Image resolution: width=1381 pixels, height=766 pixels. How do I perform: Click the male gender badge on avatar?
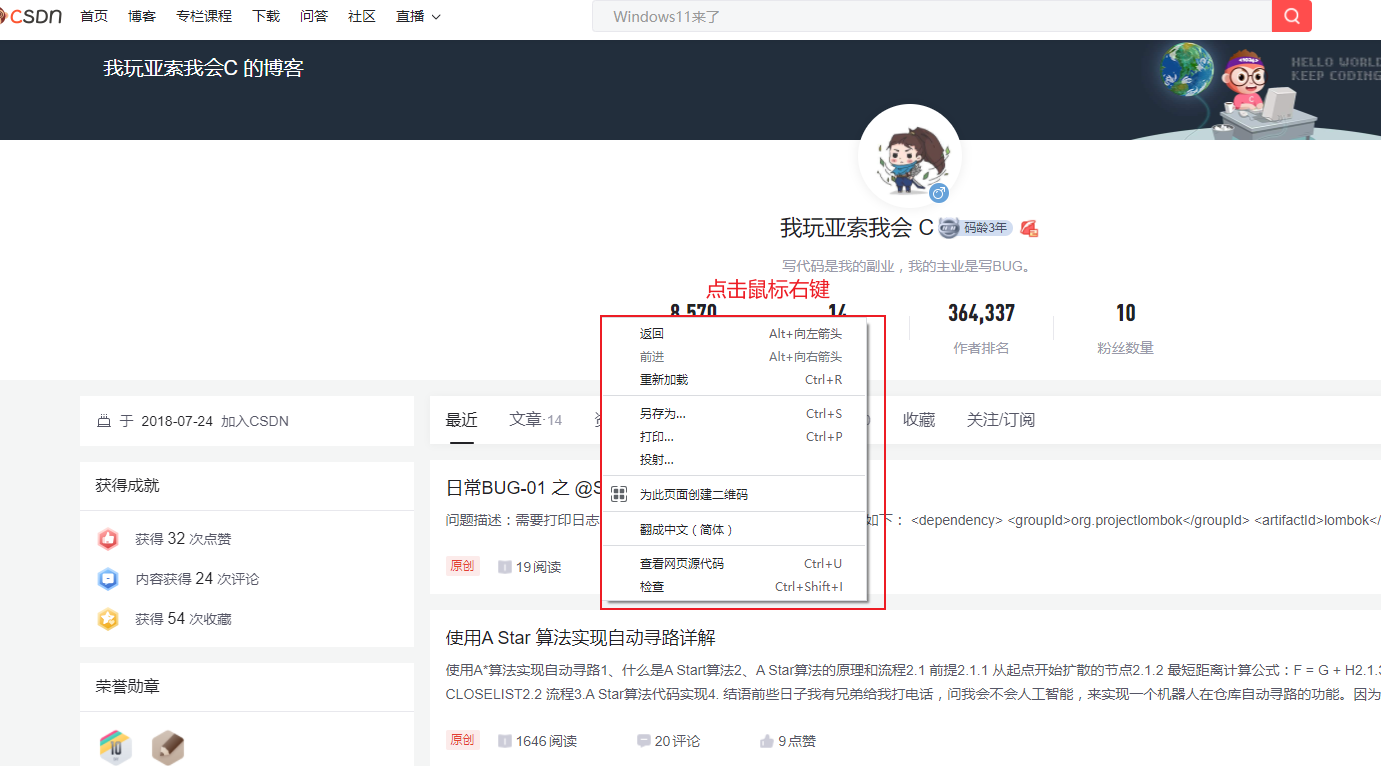point(938,193)
